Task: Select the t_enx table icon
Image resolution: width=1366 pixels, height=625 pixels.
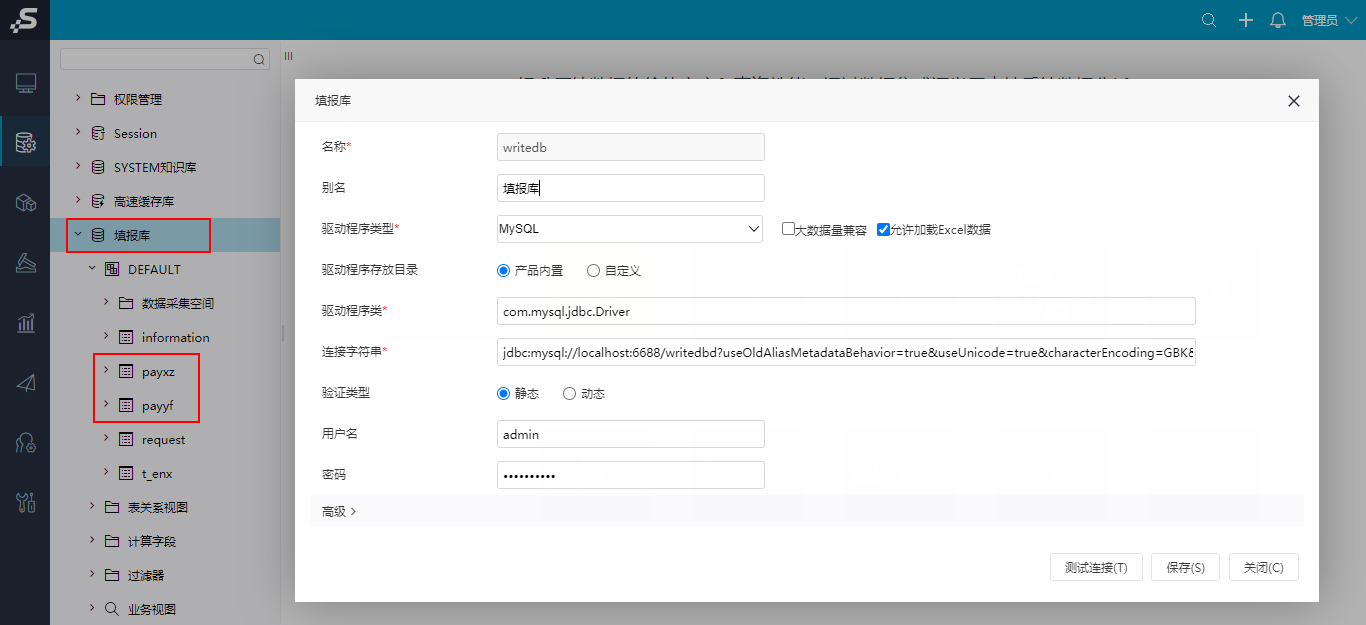Action: pyautogui.click(x=125, y=473)
